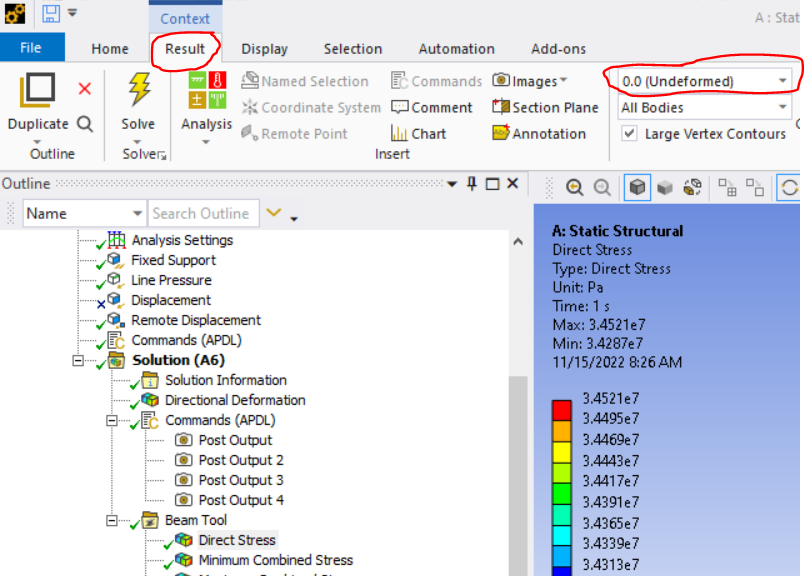The image size is (804, 576).
Task: Expand the Analysis dropdown arrow
Action: [206, 142]
